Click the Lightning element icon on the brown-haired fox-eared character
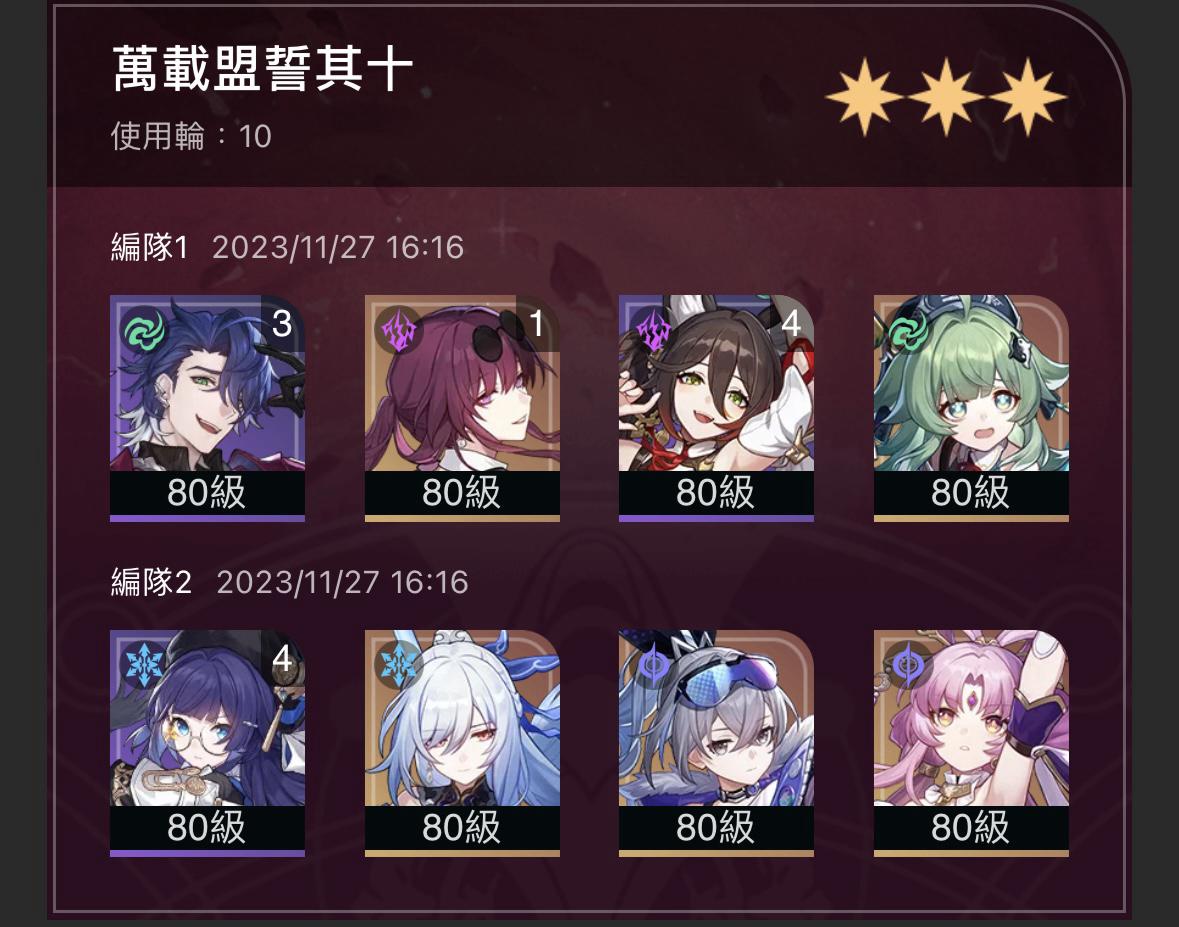The width and height of the screenshot is (1179, 927). (x=652, y=330)
